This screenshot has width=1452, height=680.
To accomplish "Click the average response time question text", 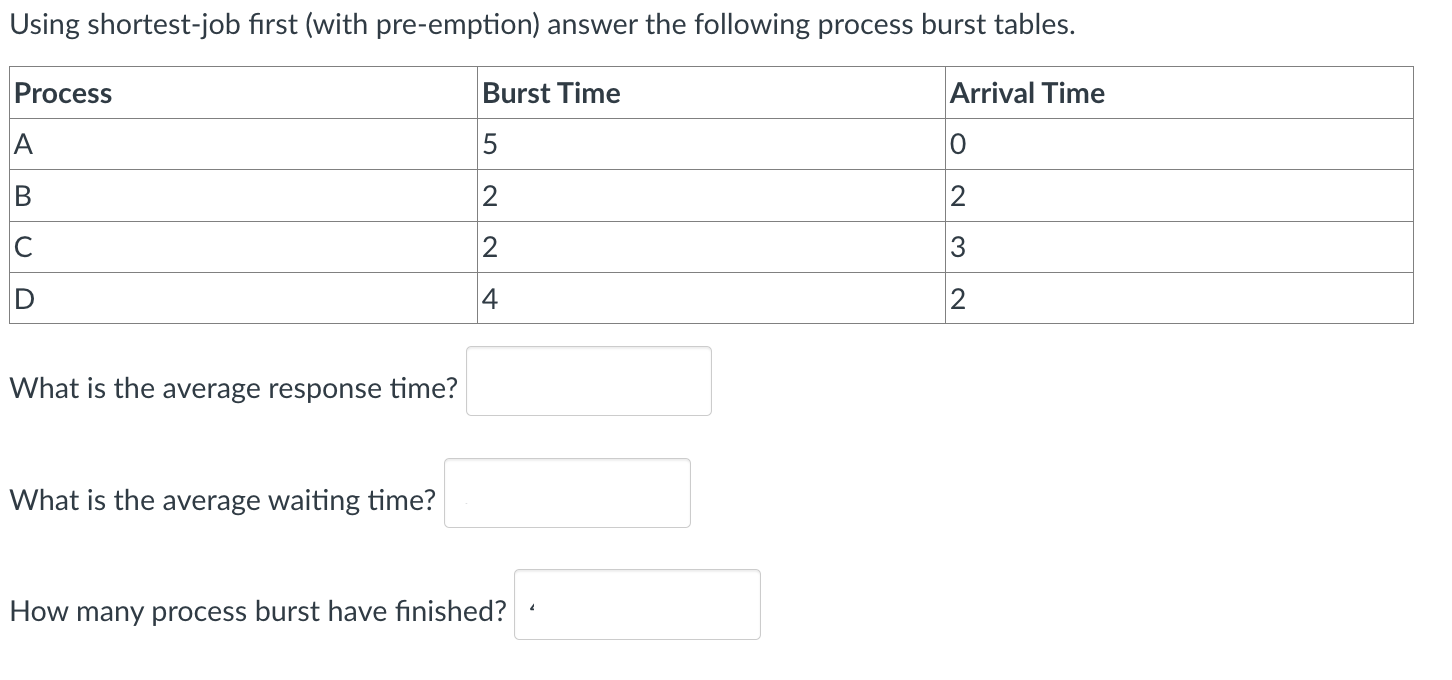I will [x=232, y=388].
